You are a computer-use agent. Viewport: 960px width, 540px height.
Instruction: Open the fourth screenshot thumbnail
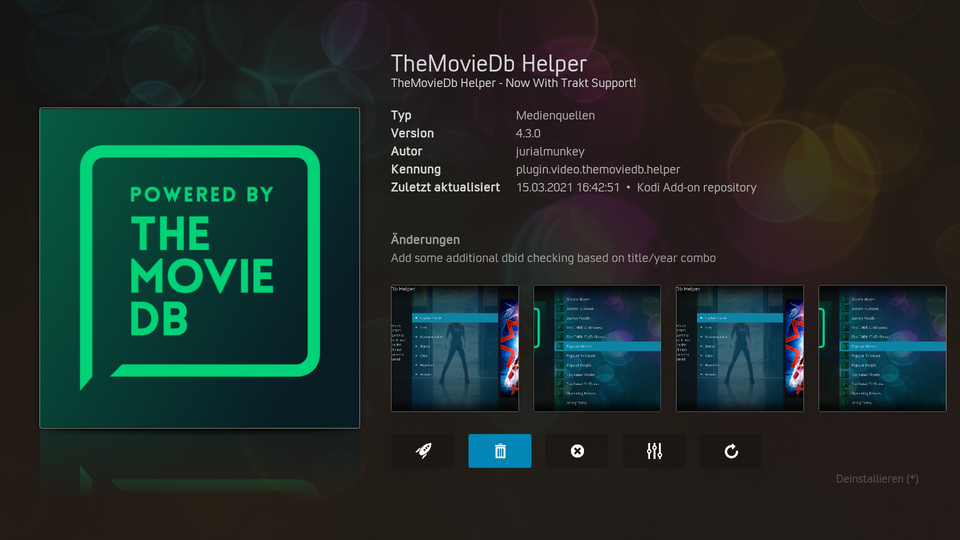tap(882, 348)
